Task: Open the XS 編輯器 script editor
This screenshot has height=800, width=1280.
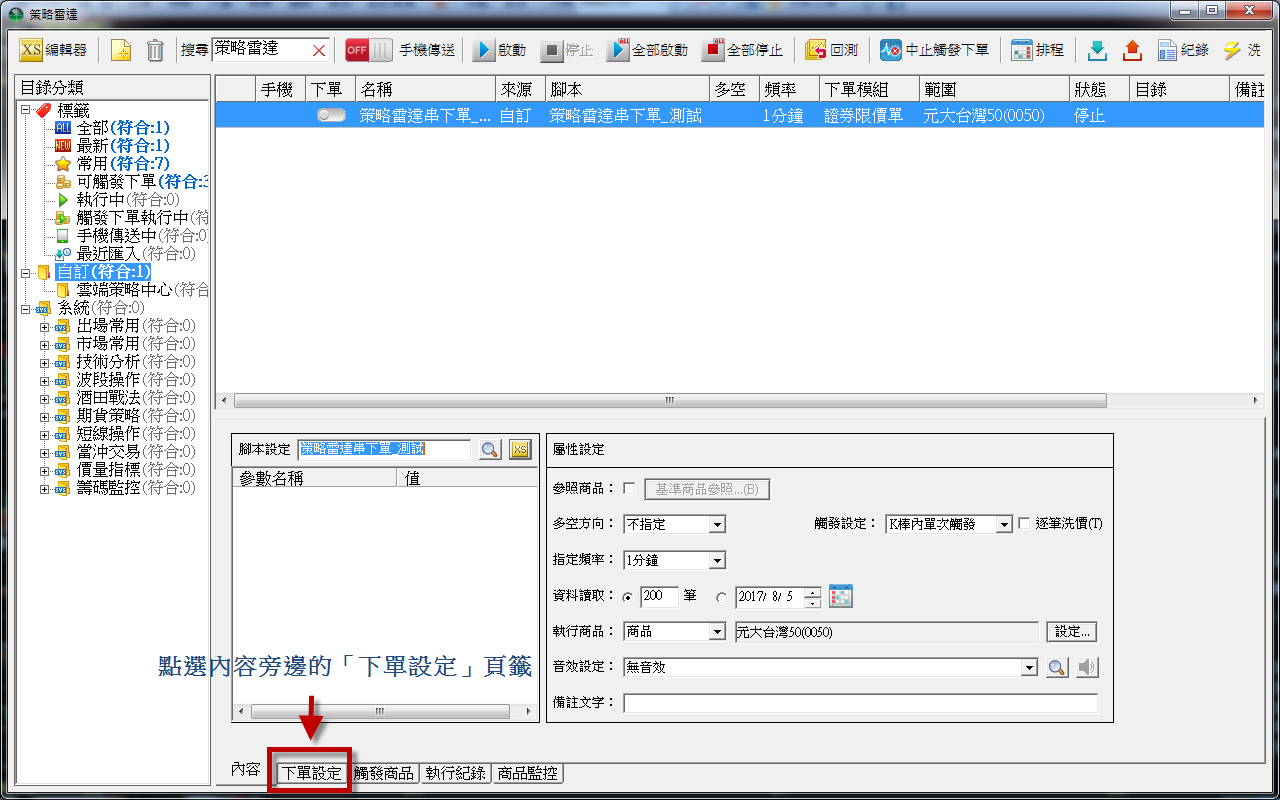Action: tap(54, 50)
